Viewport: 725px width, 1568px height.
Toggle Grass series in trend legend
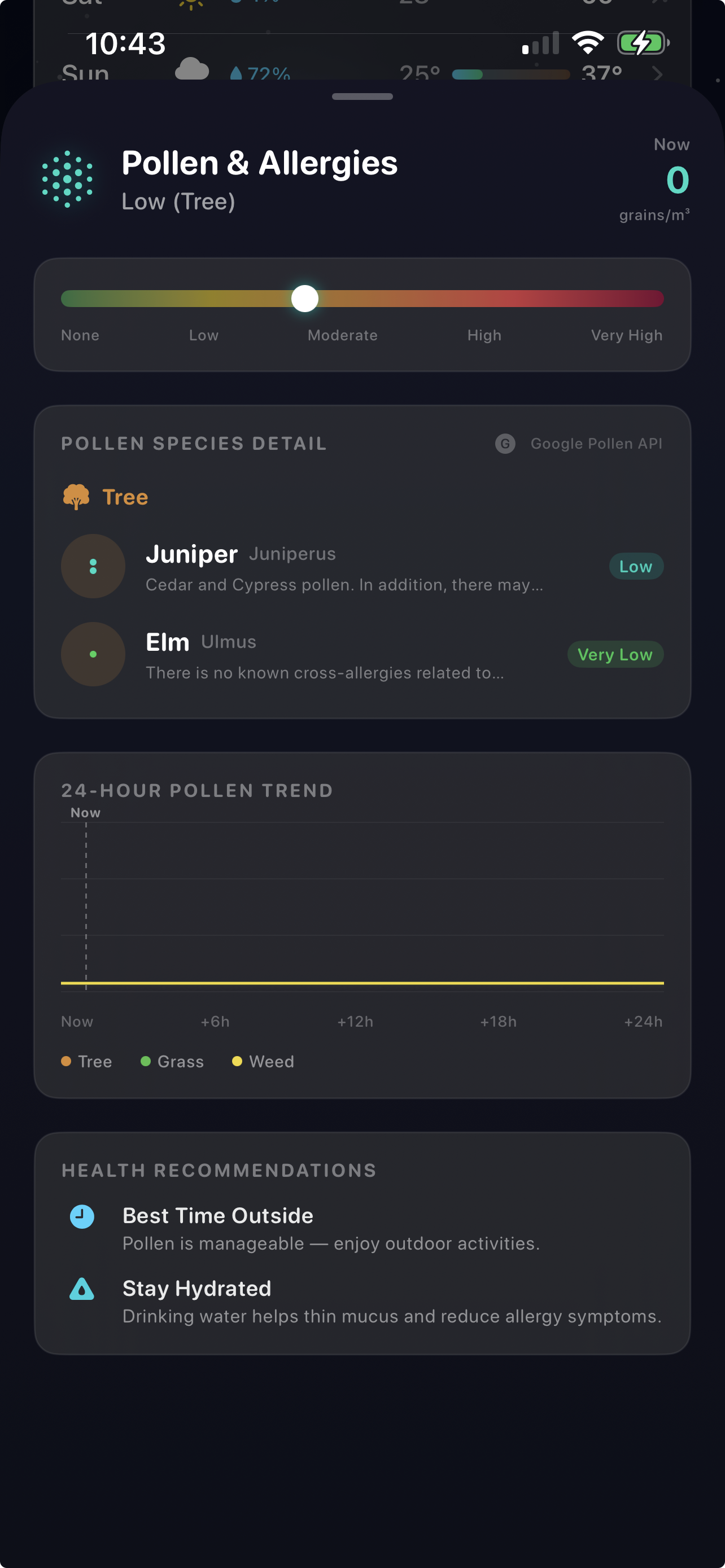(x=172, y=1062)
